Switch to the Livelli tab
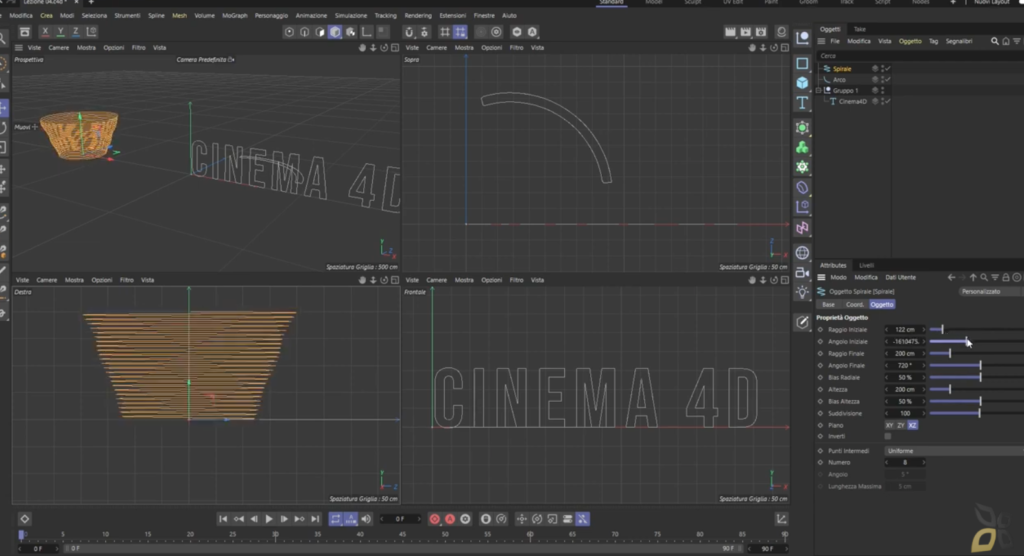1024x556 pixels. click(866, 265)
